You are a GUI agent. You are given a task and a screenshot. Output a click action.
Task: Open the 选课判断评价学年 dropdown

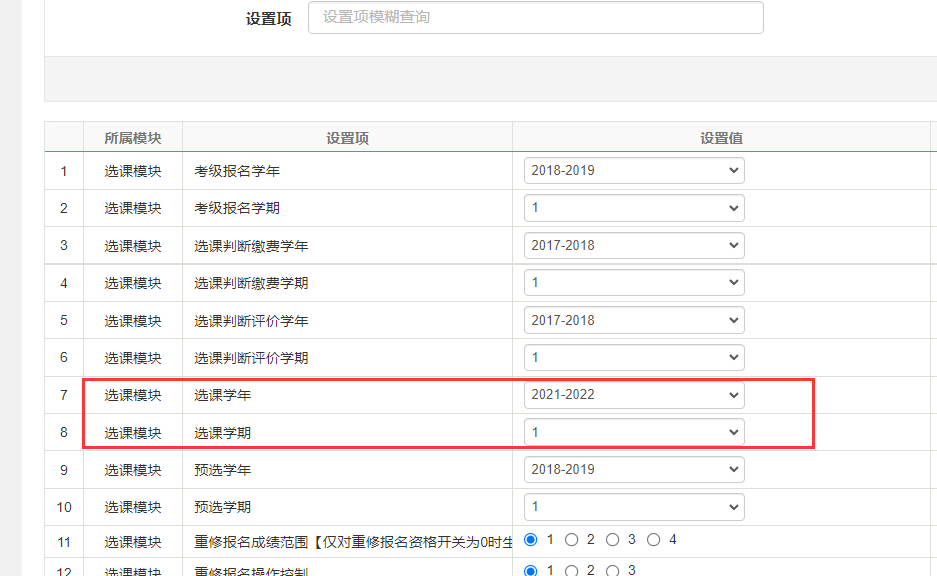(634, 320)
